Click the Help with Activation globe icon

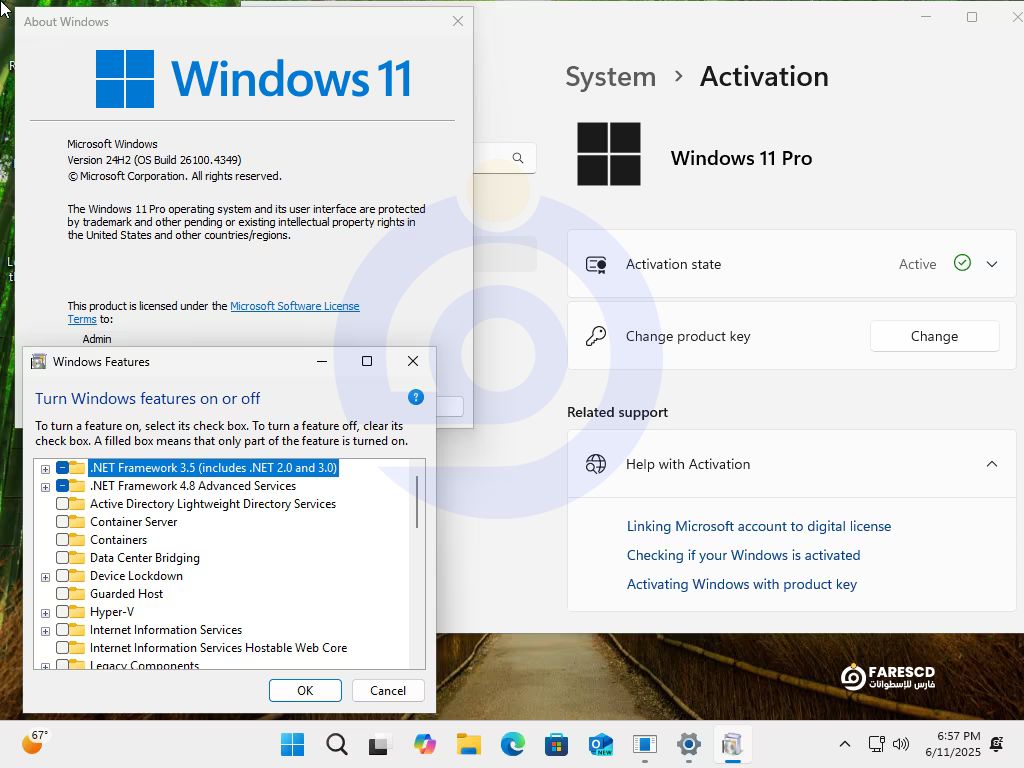596,464
